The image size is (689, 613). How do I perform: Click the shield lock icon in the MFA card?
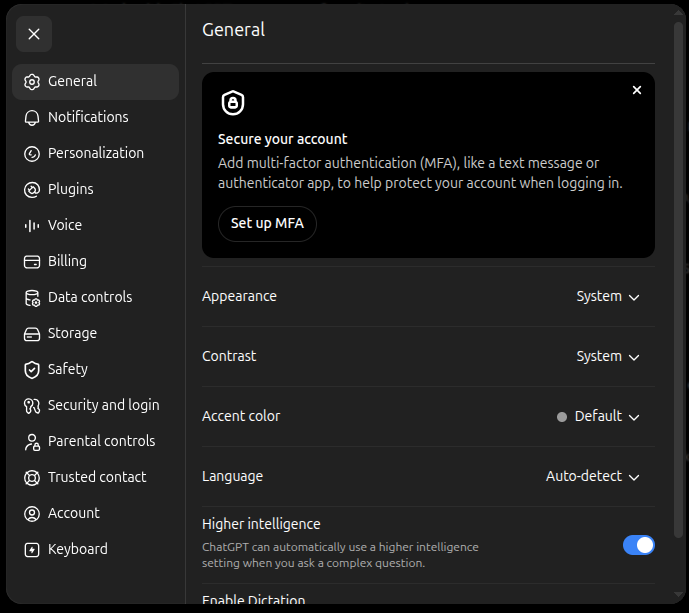point(232,103)
